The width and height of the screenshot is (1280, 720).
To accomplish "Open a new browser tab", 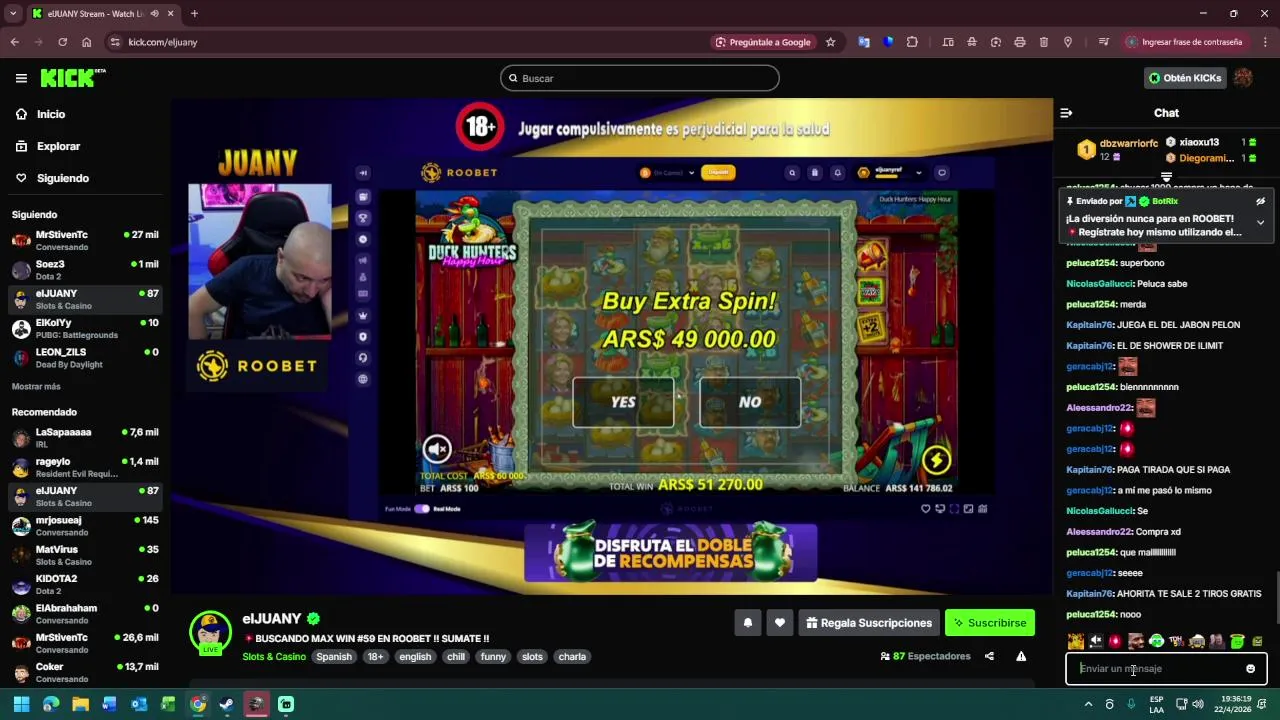I will pyautogui.click(x=194, y=13).
